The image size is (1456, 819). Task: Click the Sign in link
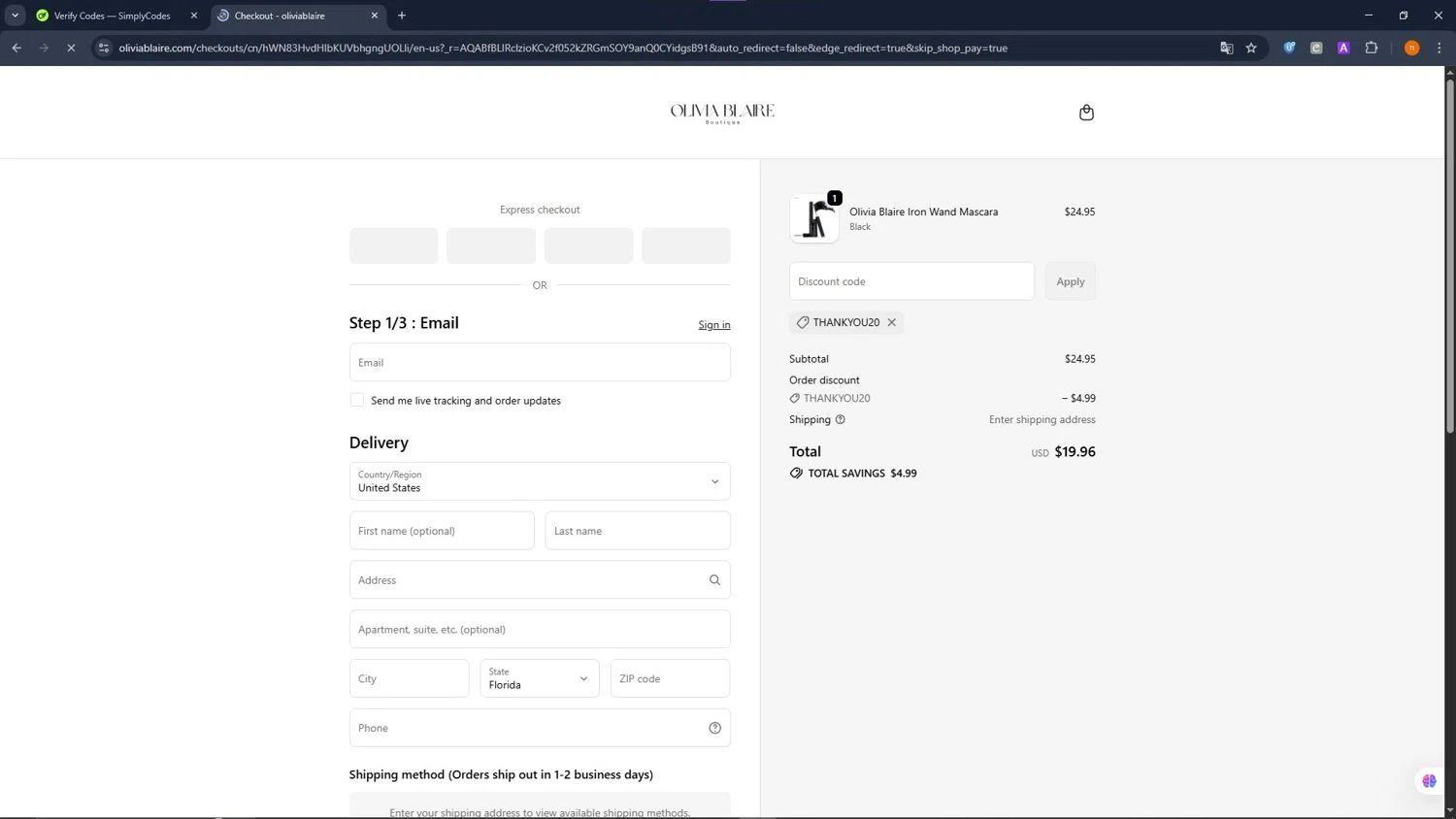coord(714,325)
